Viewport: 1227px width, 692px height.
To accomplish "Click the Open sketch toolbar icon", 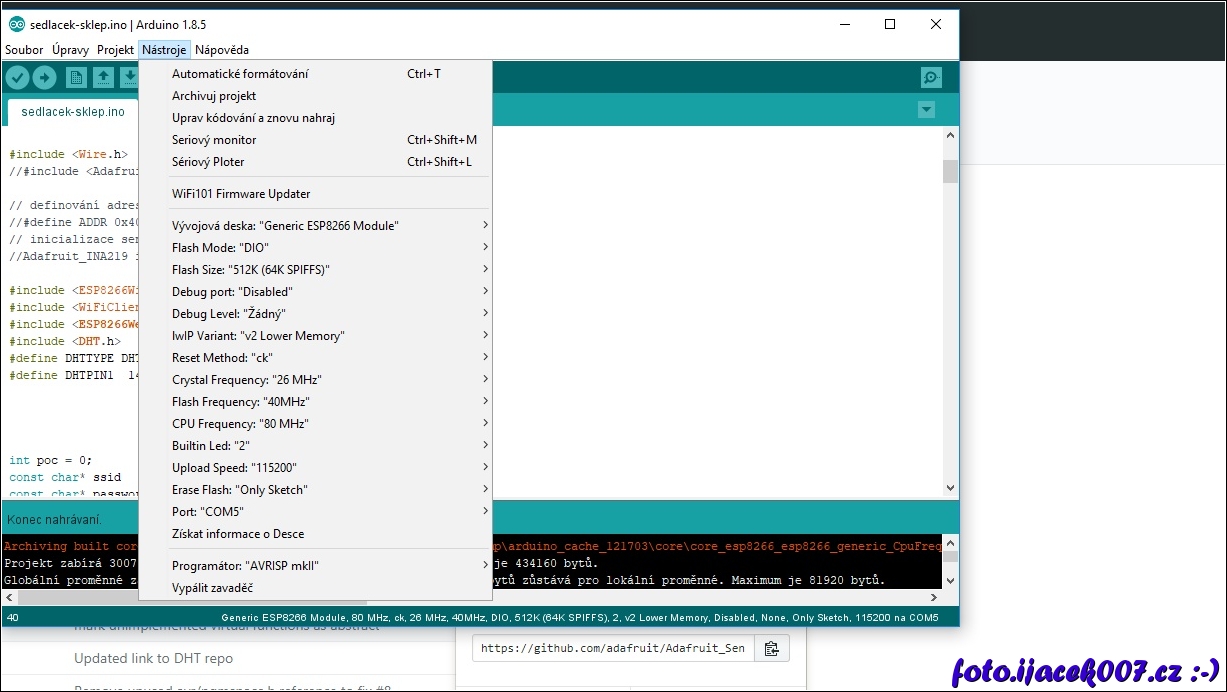I will click(x=103, y=78).
